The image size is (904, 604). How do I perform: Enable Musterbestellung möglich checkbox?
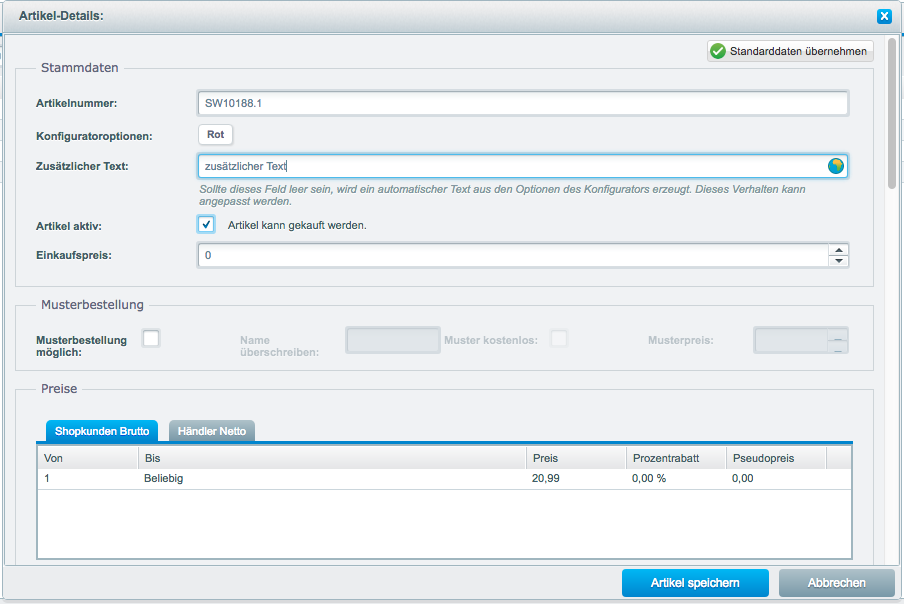(x=151, y=339)
